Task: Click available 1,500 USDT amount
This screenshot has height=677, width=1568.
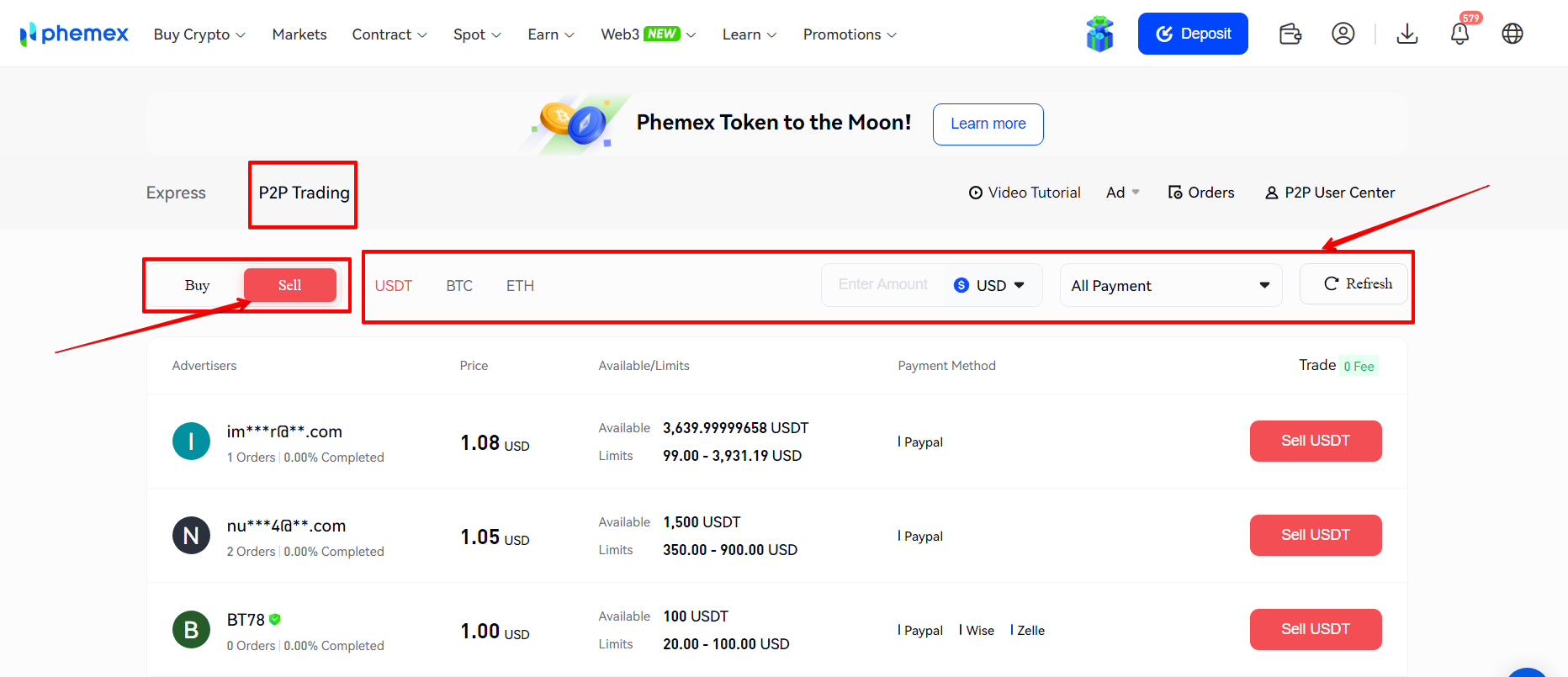Action: click(x=702, y=522)
